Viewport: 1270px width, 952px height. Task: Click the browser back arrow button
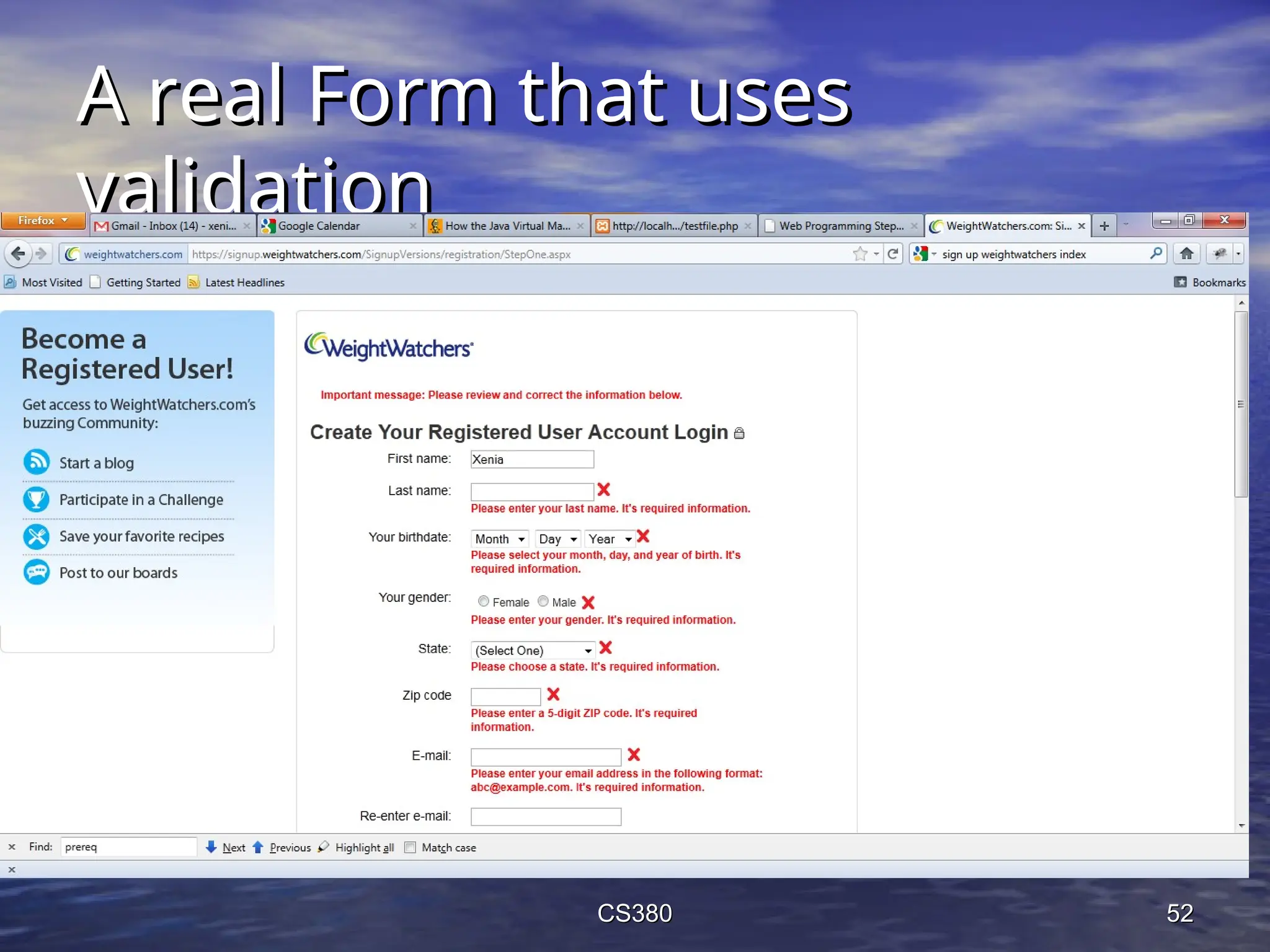click(x=18, y=253)
